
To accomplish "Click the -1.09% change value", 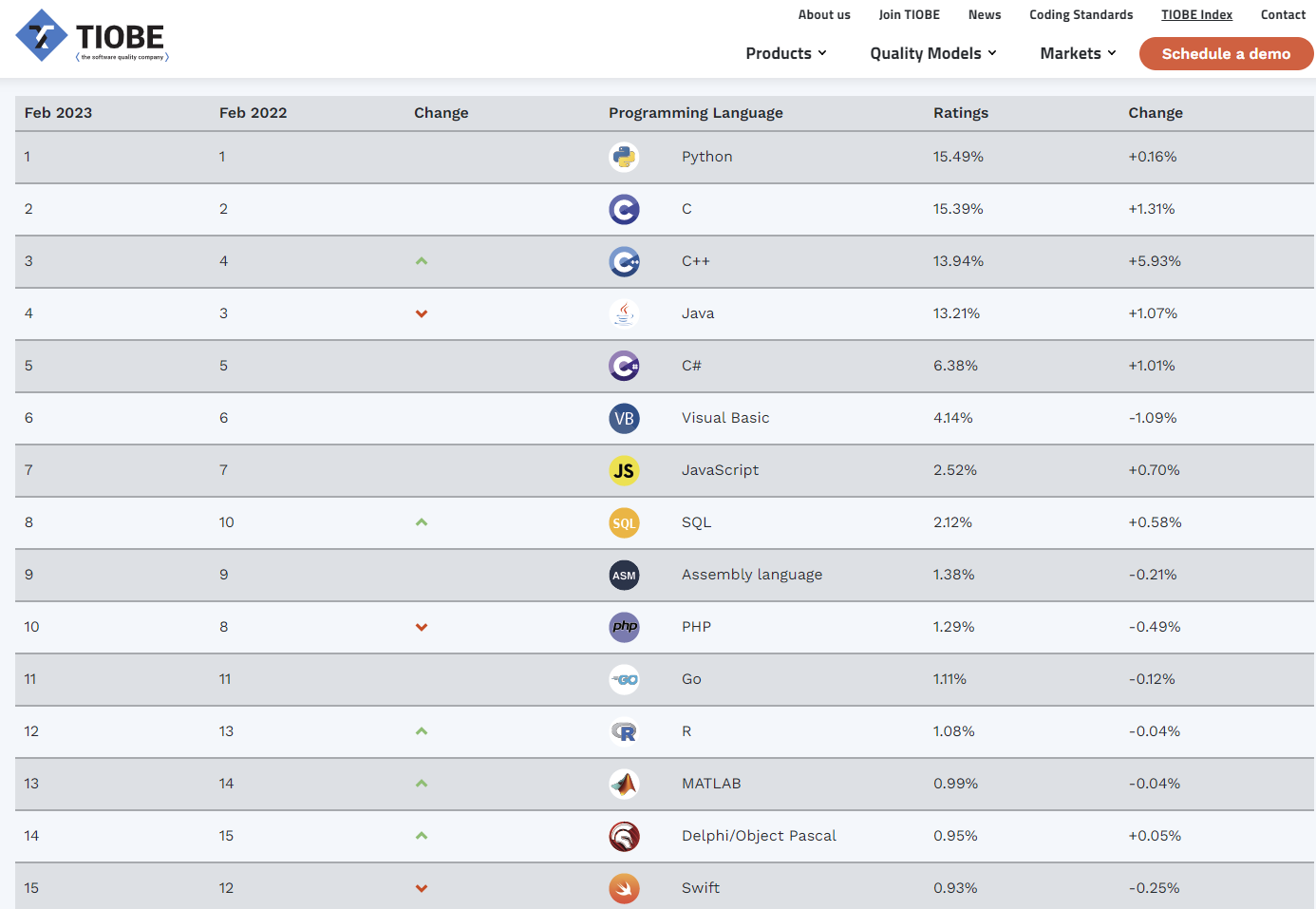I will tap(1153, 418).
